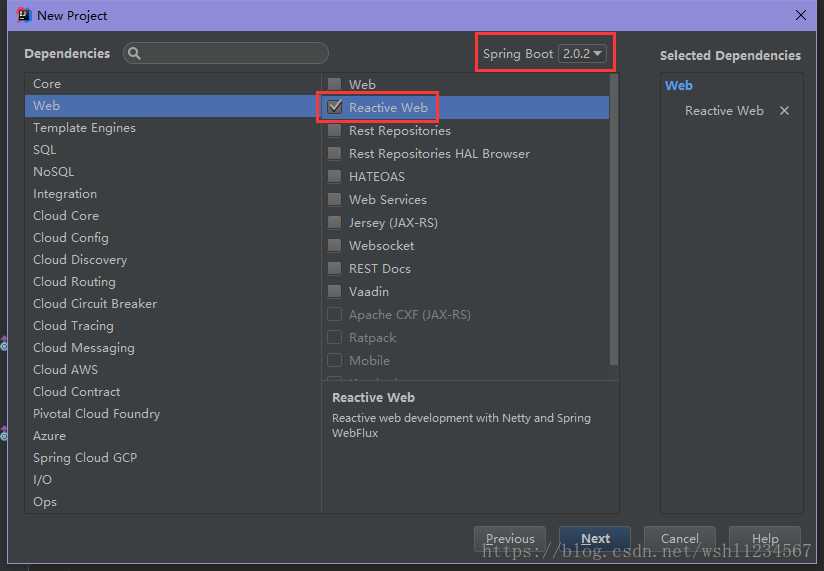Go back with the Previous button

[x=510, y=539]
